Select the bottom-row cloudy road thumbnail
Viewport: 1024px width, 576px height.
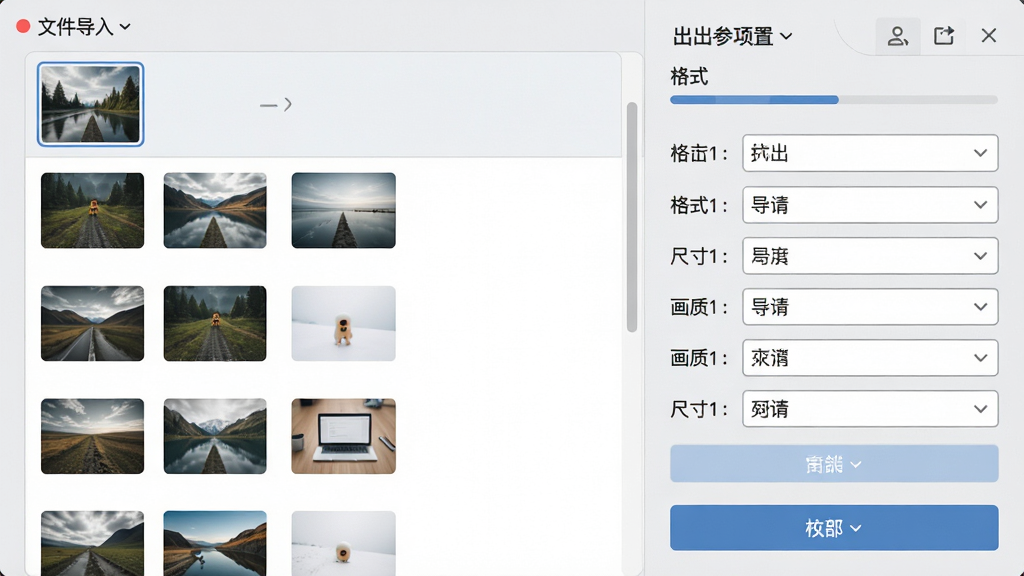coord(92,543)
